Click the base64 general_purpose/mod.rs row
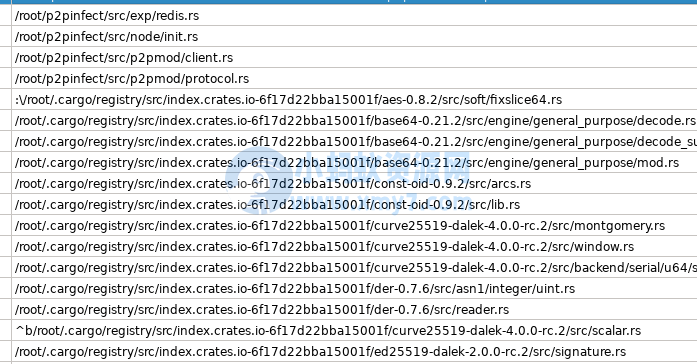Screen dimensions: 697x364 (354, 162)
